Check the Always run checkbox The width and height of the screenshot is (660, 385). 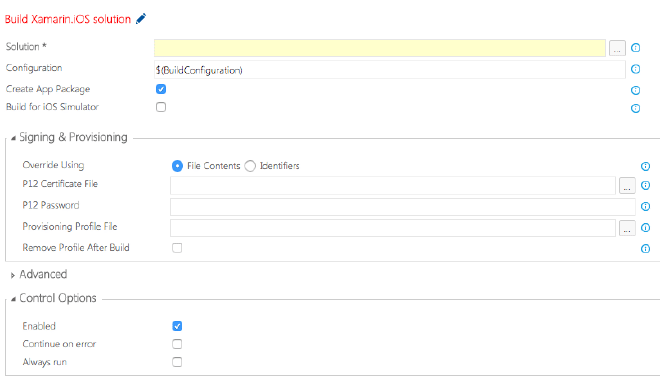coord(177,362)
